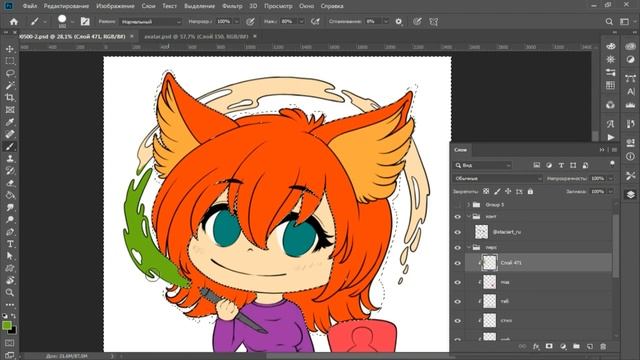Open the layer opacity dropdown arrow

[x=611, y=179]
